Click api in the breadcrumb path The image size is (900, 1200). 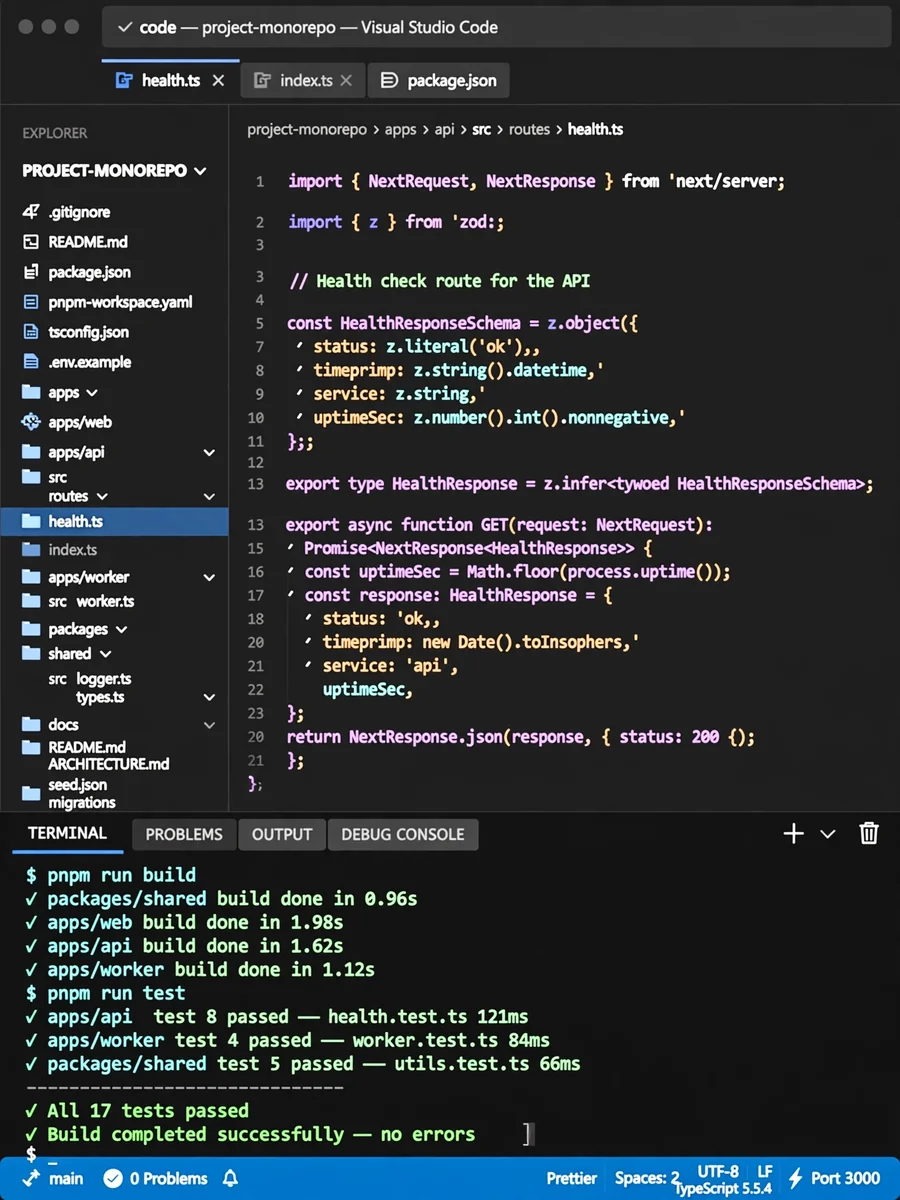pos(444,129)
